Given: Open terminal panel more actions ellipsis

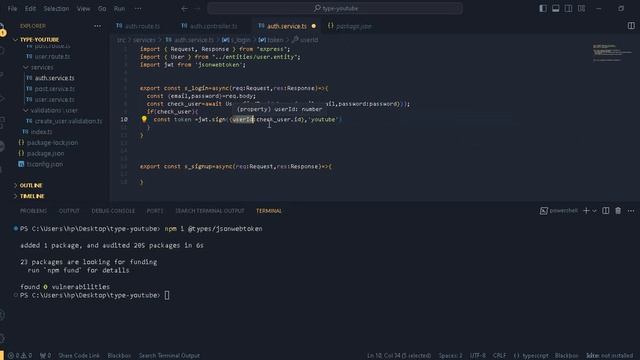Looking at the screenshot, I should coord(631,211).
